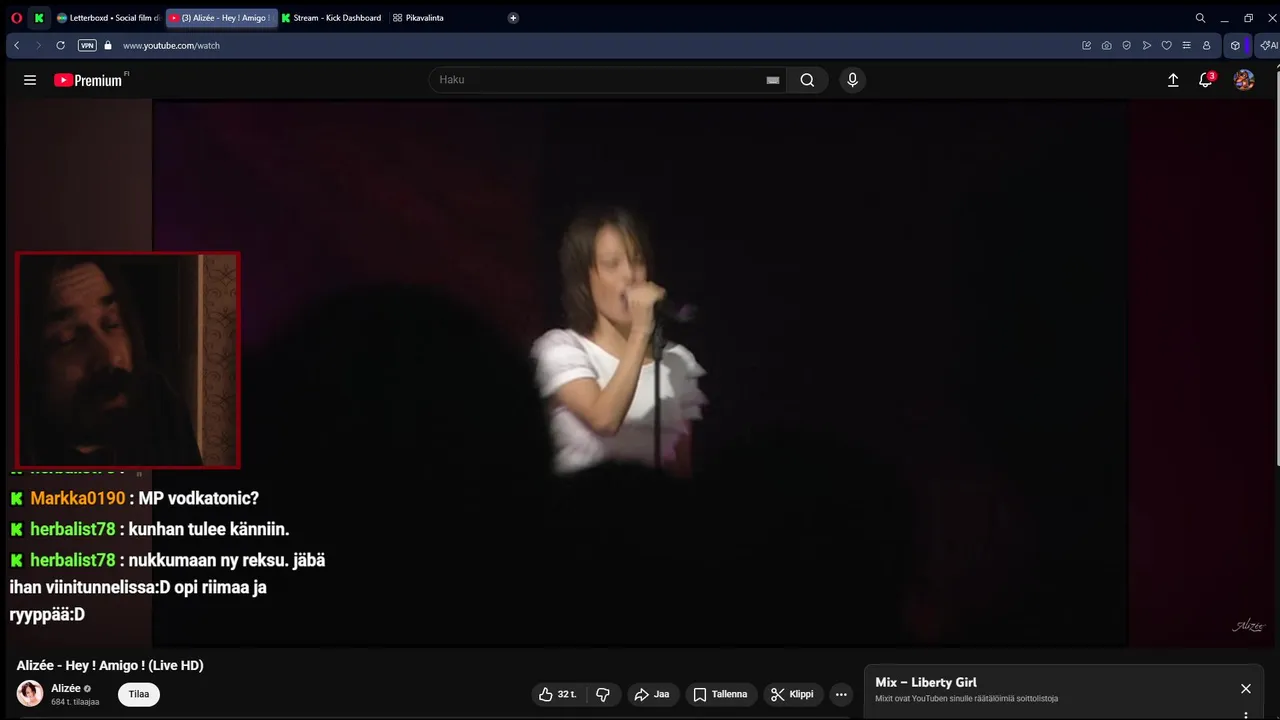Close the Mix – Liberty Girl panel
This screenshot has width=1280, height=720.
coord(1246,689)
